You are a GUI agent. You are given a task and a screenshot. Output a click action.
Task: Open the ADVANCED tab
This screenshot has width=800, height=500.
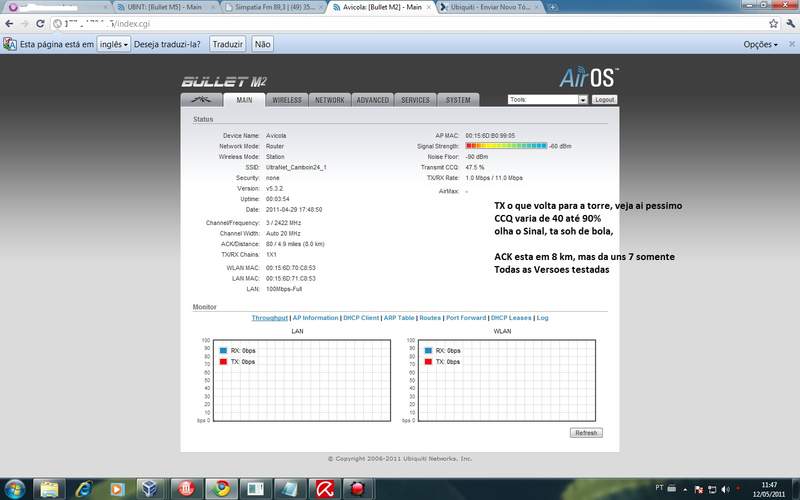click(x=372, y=99)
